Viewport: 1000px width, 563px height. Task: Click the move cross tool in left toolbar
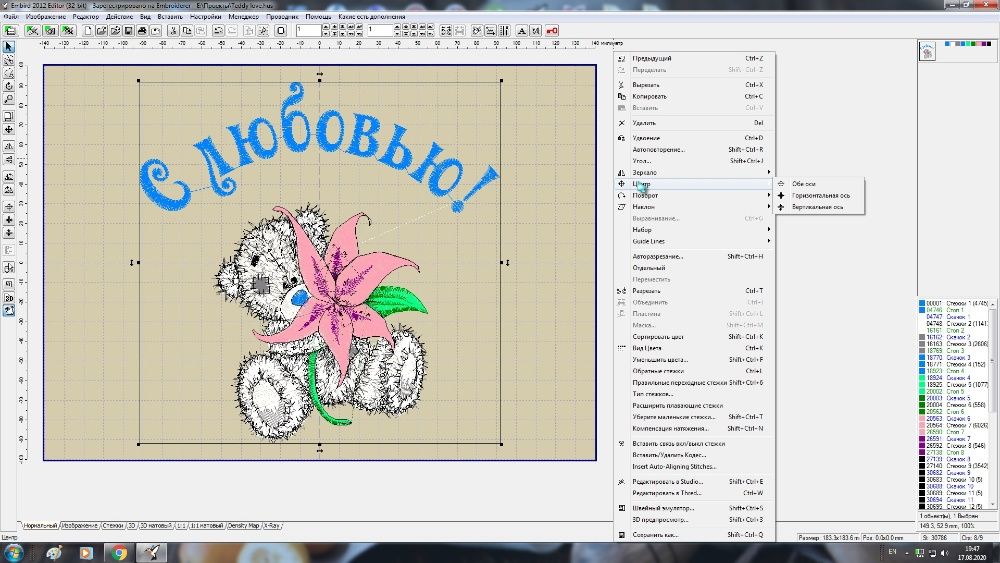[8, 129]
